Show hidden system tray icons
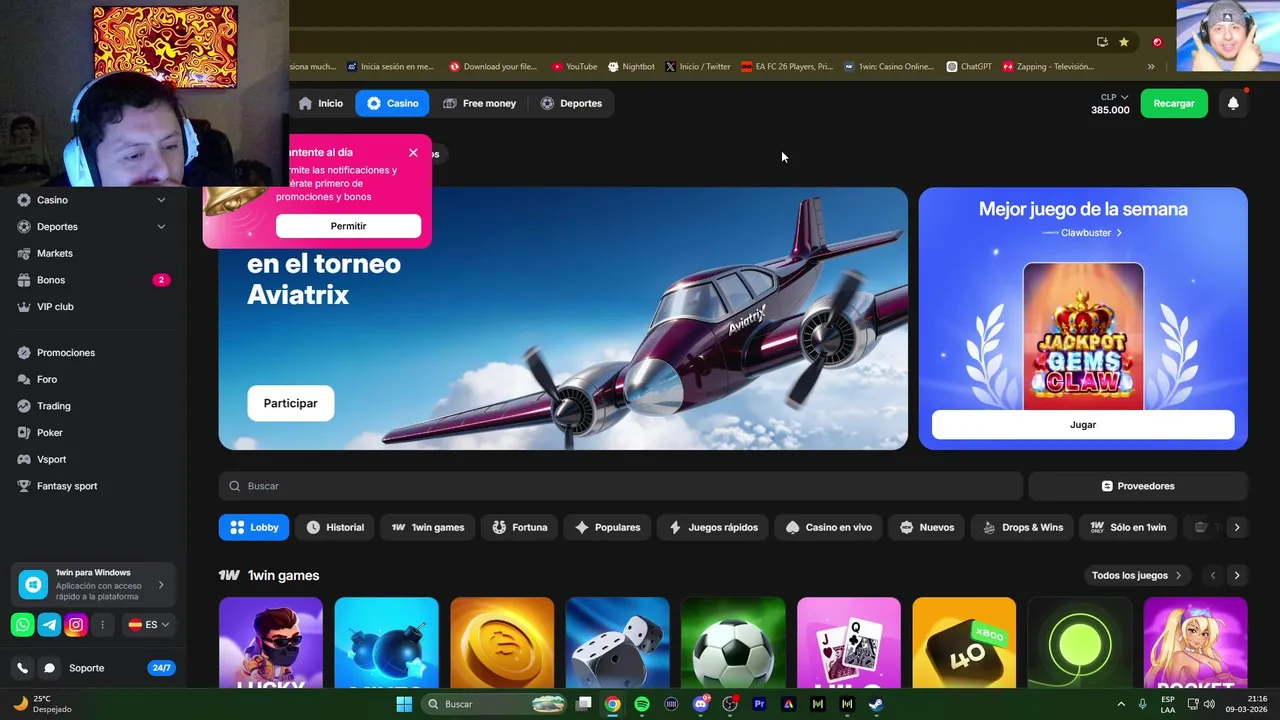1280x720 pixels. (x=1120, y=704)
